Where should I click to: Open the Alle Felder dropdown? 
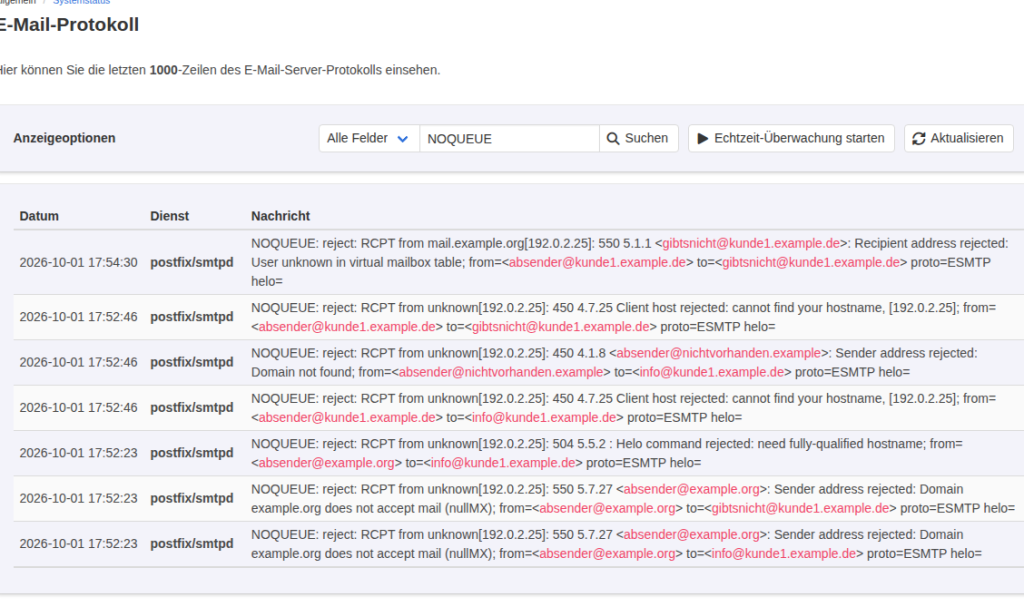point(368,139)
